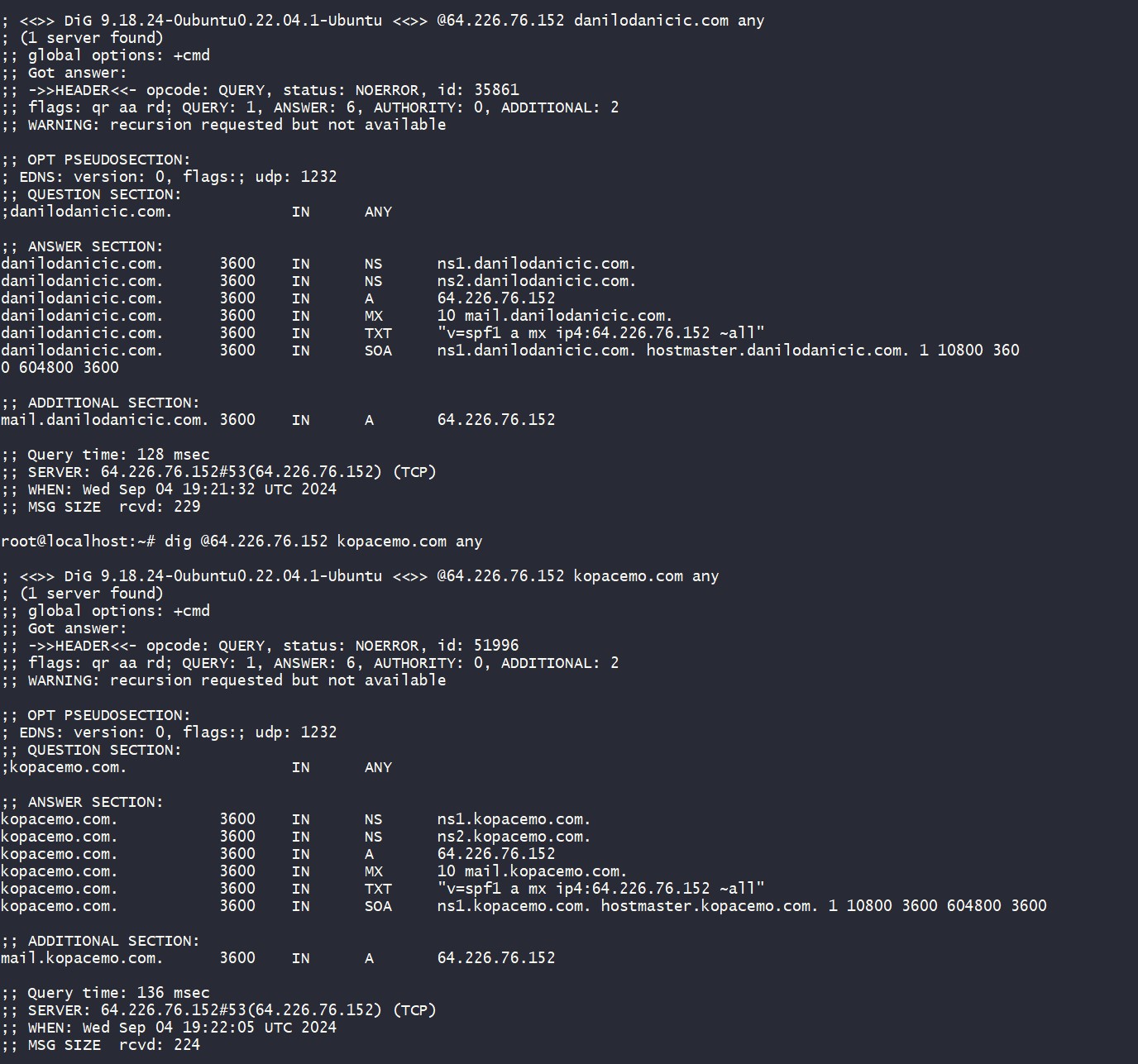The image size is (1138, 1064).
Task: Click the ns1.danilodanicic.com. NS record value
Action: coord(537,264)
